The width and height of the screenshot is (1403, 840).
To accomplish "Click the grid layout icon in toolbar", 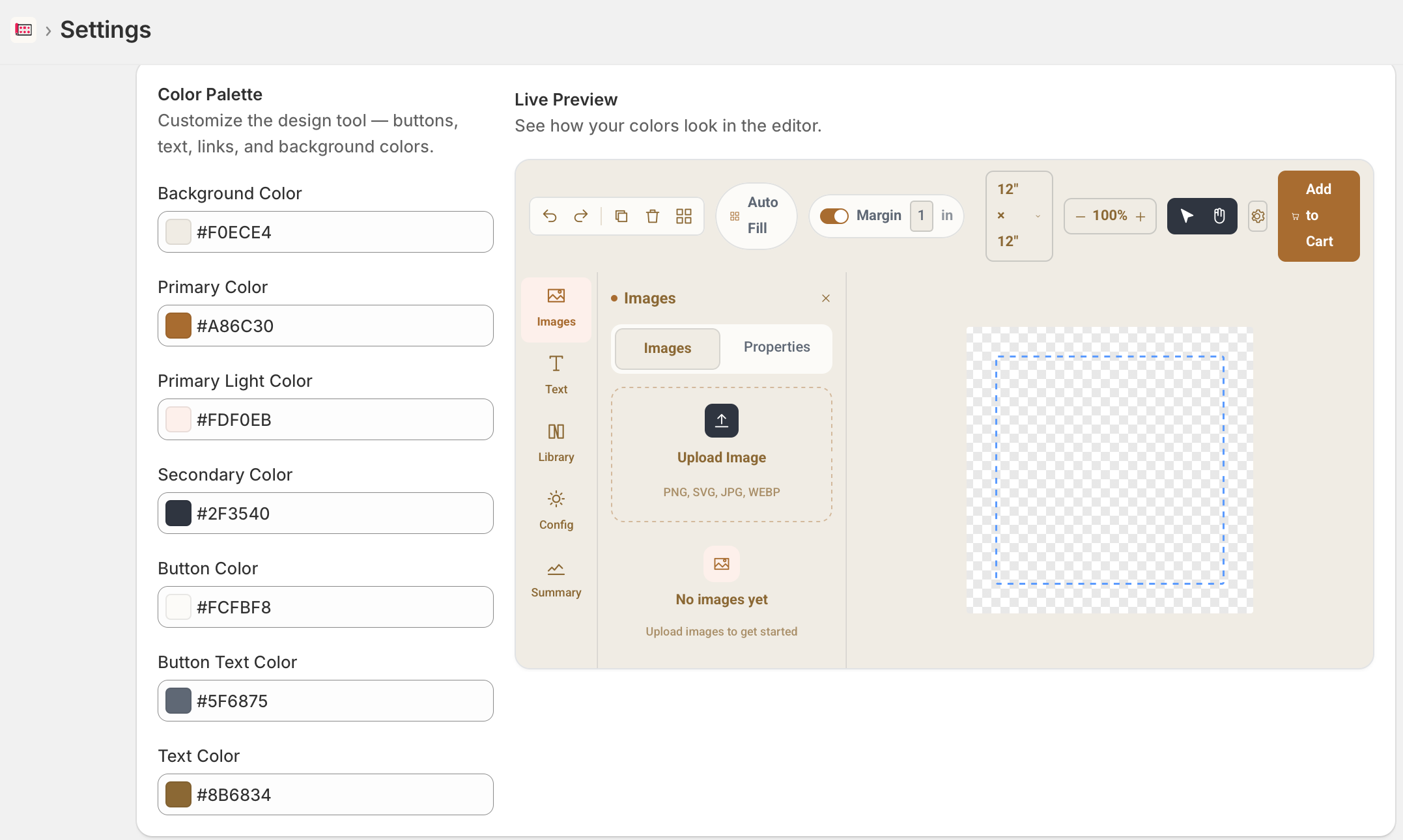I will (684, 216).
